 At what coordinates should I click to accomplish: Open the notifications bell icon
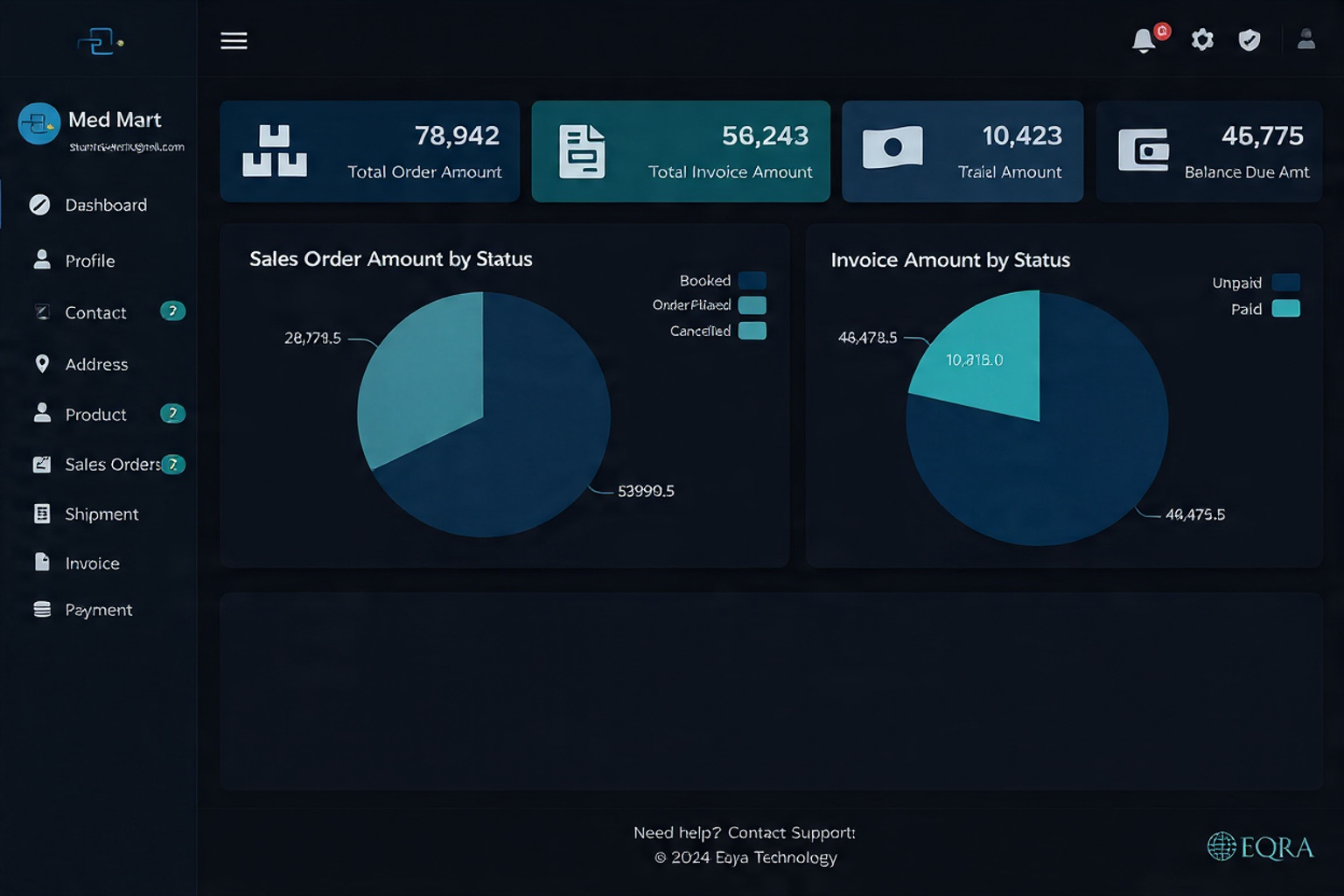(x=1144, y=40)
